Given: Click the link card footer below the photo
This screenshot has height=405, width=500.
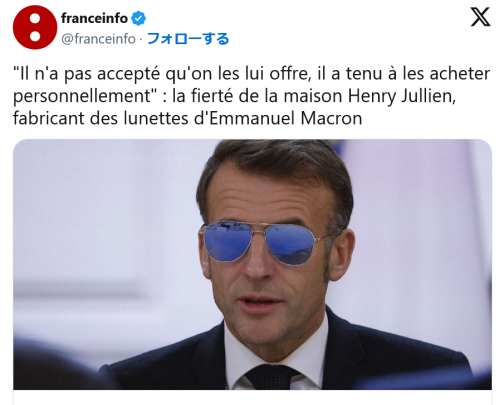Looking at the screenshot, I should [x=252, y=397].
